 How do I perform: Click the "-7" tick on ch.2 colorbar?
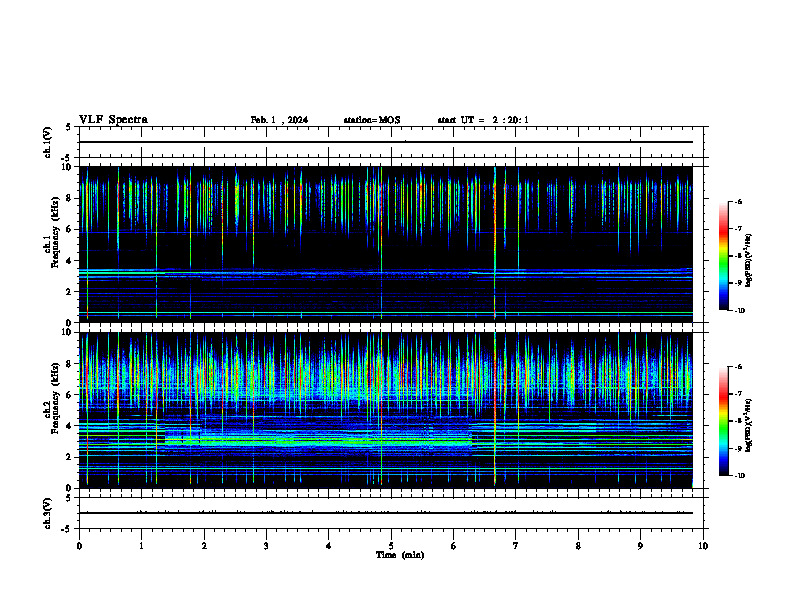[x=738, y=394]
